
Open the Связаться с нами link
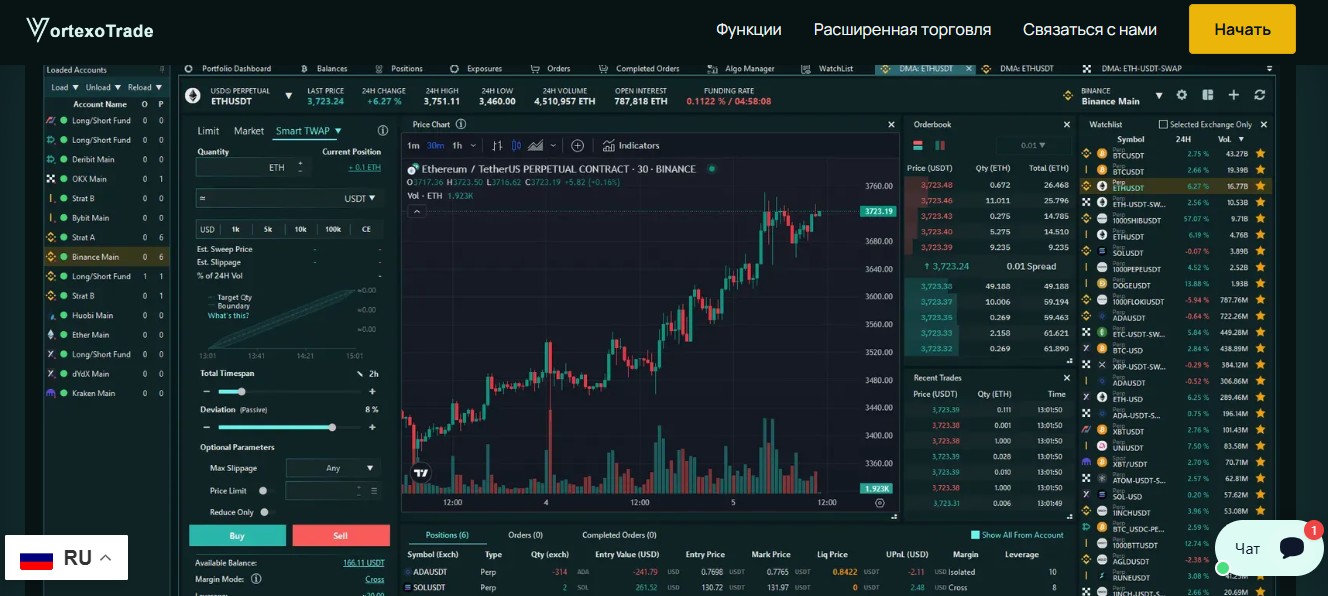pyautogui.click(x=1090, y=30)
